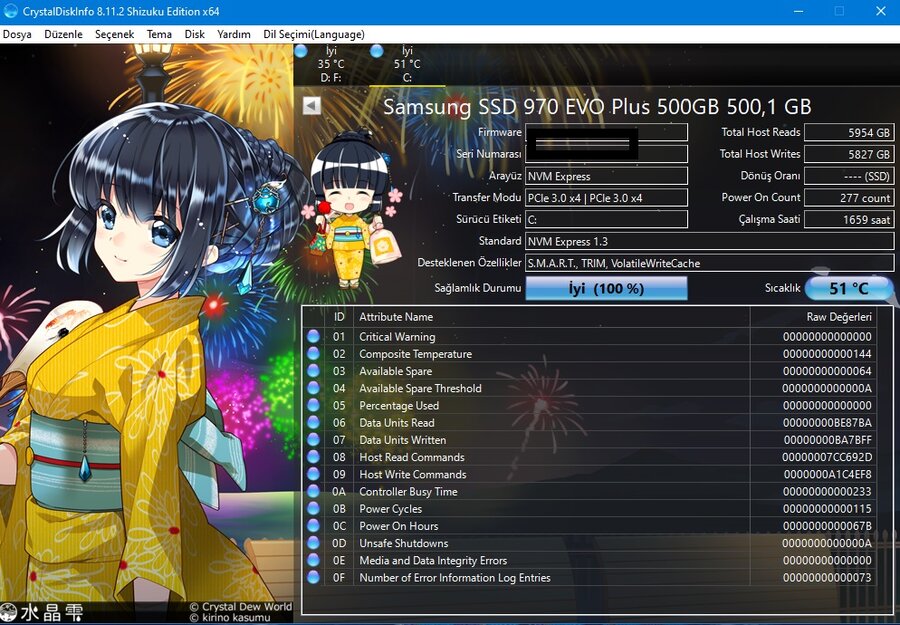Click raw value 00000007CC692D

[x=827, y=457]
